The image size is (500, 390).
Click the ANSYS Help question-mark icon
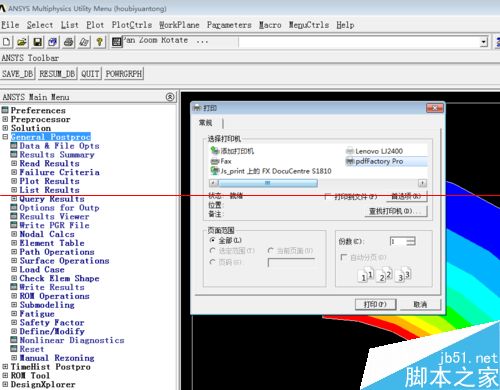click(x=99, y=42)
